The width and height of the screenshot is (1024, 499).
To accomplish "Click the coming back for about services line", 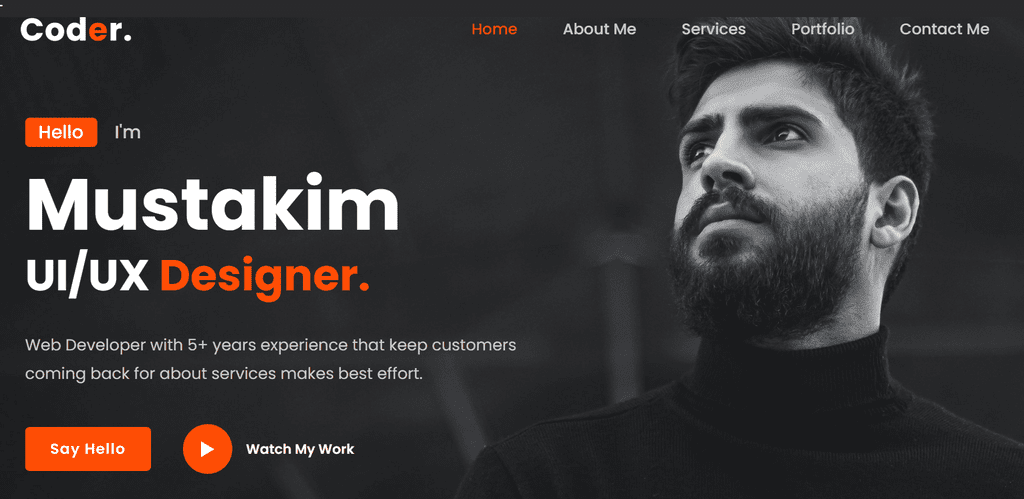I will (224, 375).
